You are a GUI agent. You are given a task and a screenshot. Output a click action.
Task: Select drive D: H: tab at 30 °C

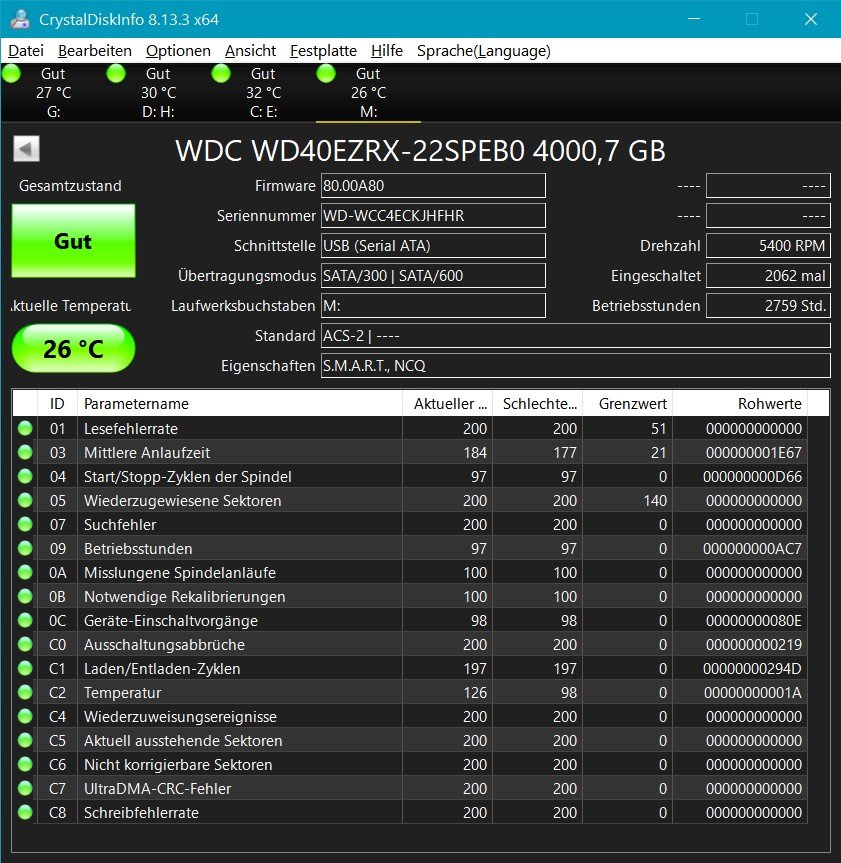(158, 92)
